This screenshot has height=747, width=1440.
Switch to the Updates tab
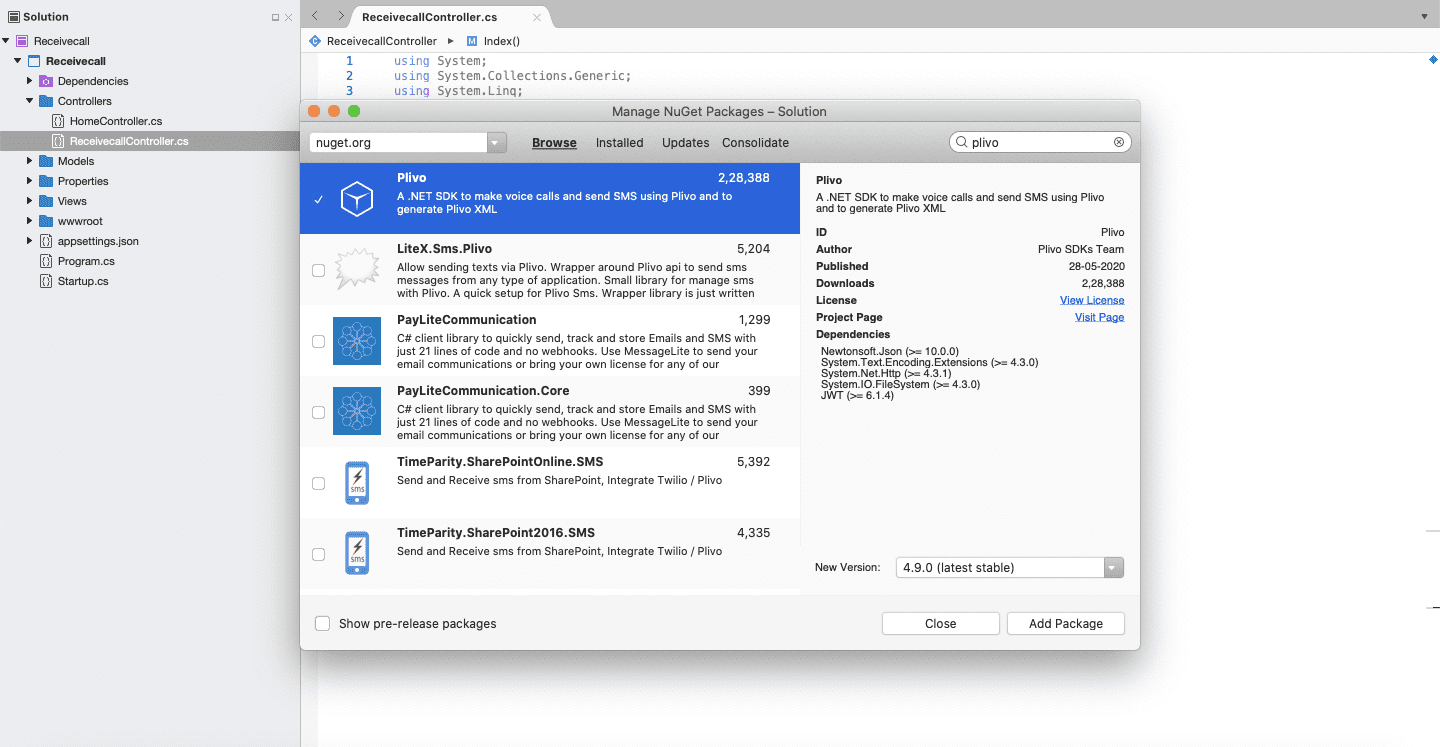click(685, 142)
